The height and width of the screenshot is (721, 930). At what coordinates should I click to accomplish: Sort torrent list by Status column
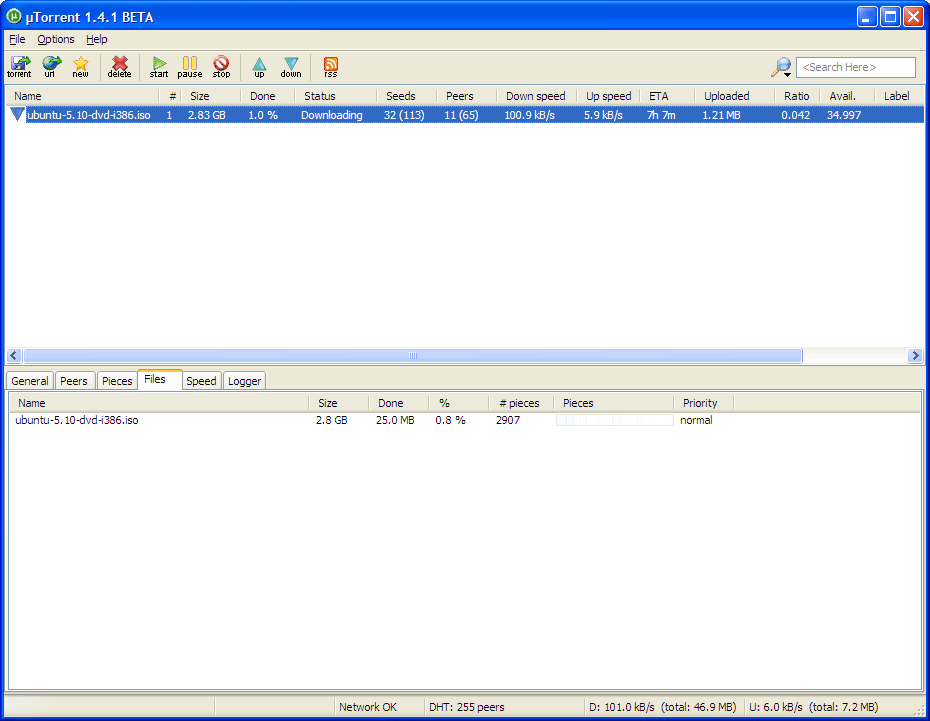[x=336, y=96]
